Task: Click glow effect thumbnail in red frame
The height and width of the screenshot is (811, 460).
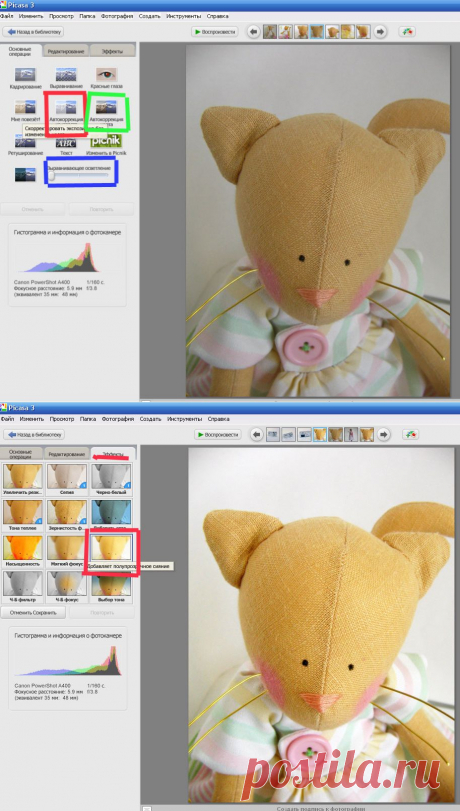Action: [x=112, y=548]
